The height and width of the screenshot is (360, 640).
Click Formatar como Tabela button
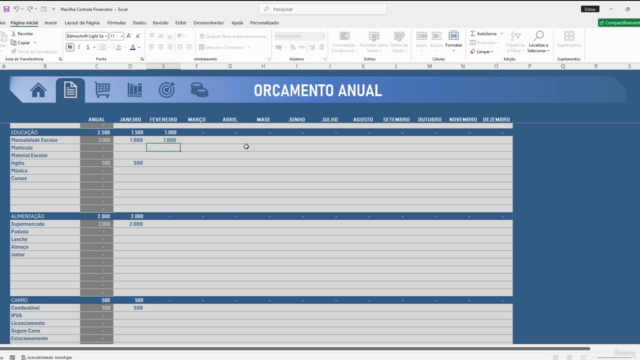pos(374,42)
